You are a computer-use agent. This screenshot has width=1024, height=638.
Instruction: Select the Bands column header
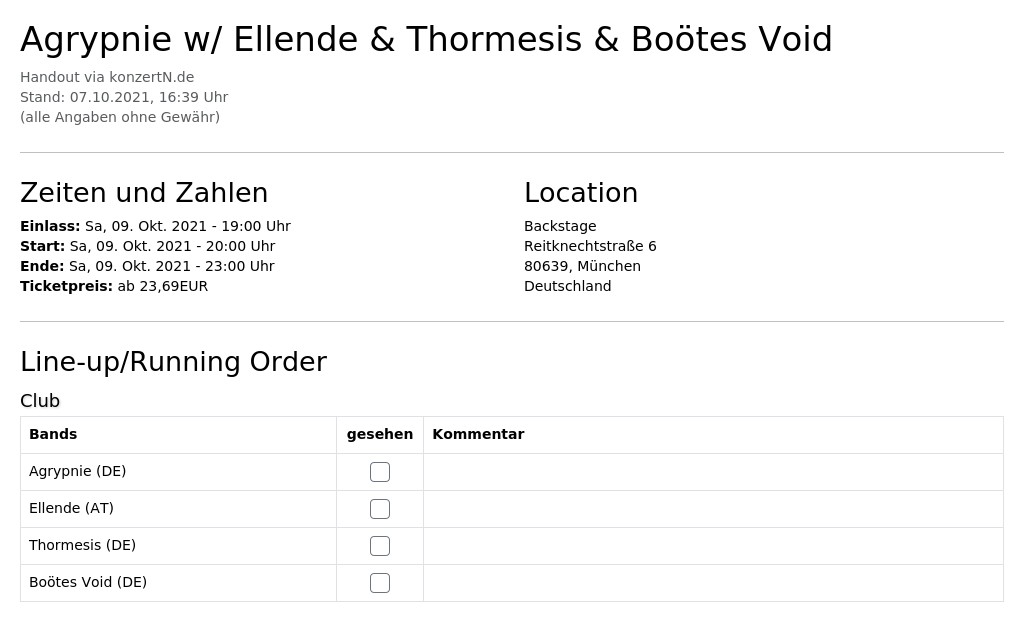[53, 434]
